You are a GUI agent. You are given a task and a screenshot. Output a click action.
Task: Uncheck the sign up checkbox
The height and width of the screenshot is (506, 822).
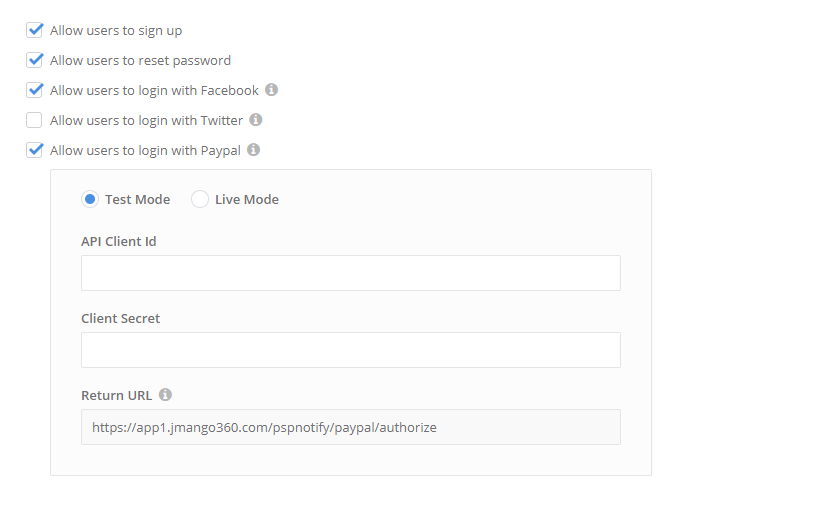[35, 30]
